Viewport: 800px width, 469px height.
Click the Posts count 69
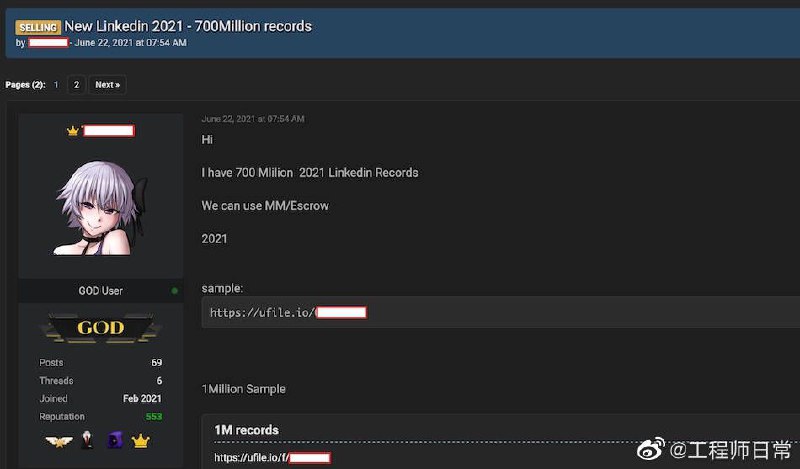point(157,362)
